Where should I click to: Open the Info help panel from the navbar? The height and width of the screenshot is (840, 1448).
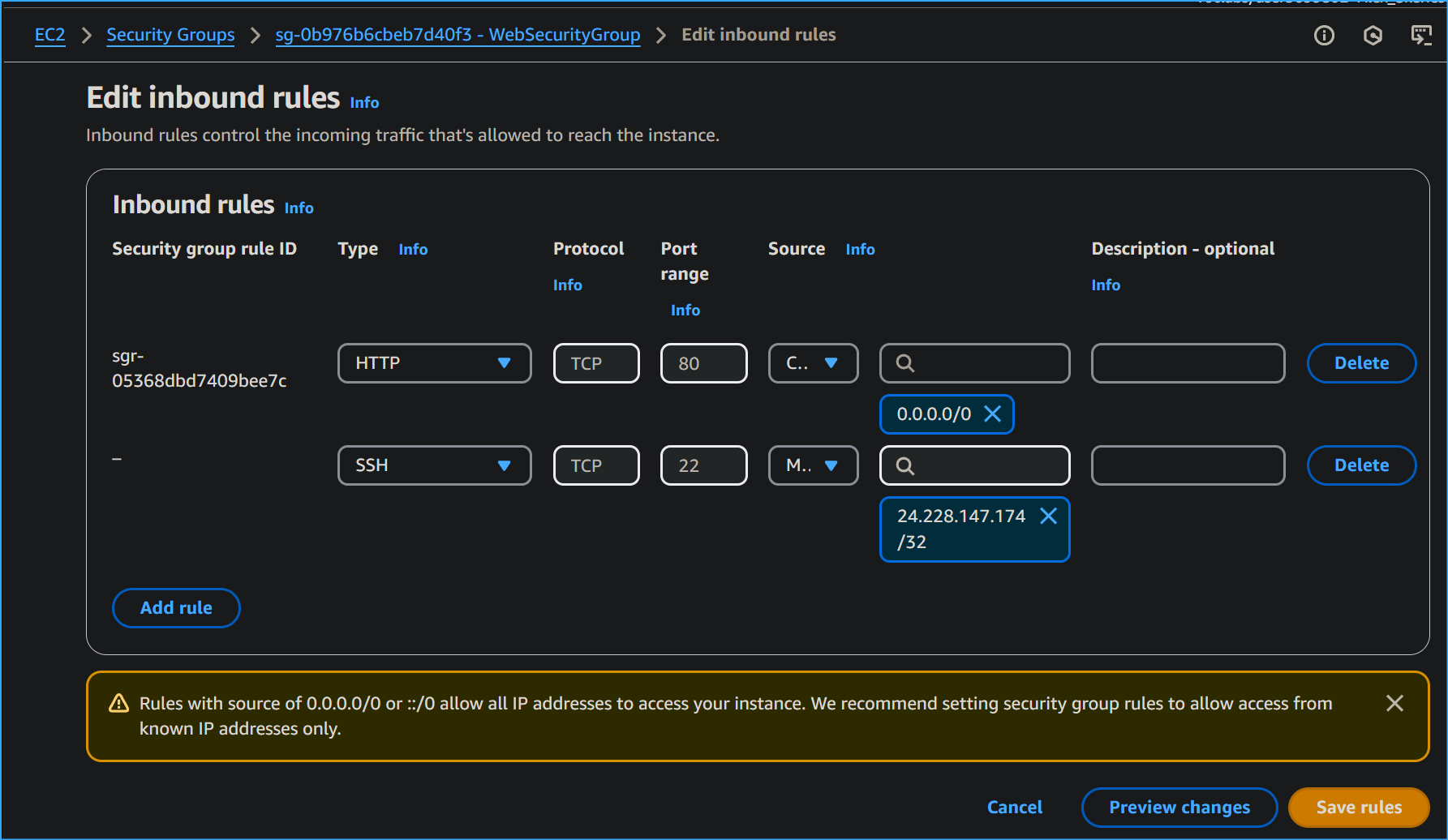pos(1324,35)
